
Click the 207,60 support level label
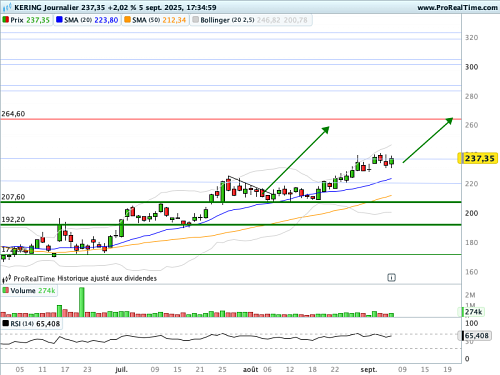click(x=13, y=197)
